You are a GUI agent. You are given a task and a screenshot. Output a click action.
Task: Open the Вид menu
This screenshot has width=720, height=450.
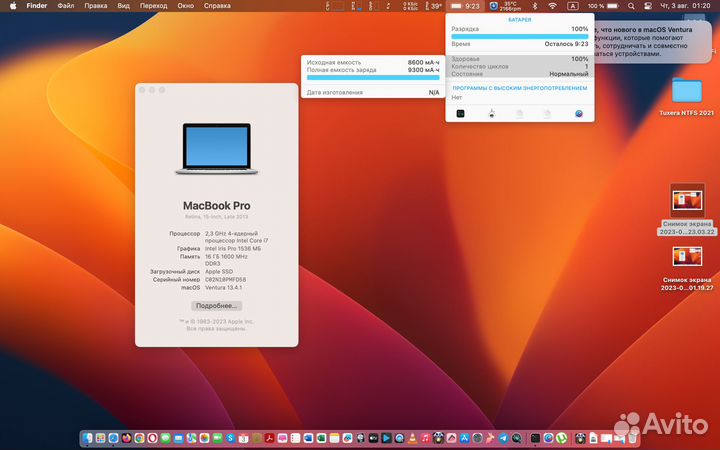(x=123, y=6)
